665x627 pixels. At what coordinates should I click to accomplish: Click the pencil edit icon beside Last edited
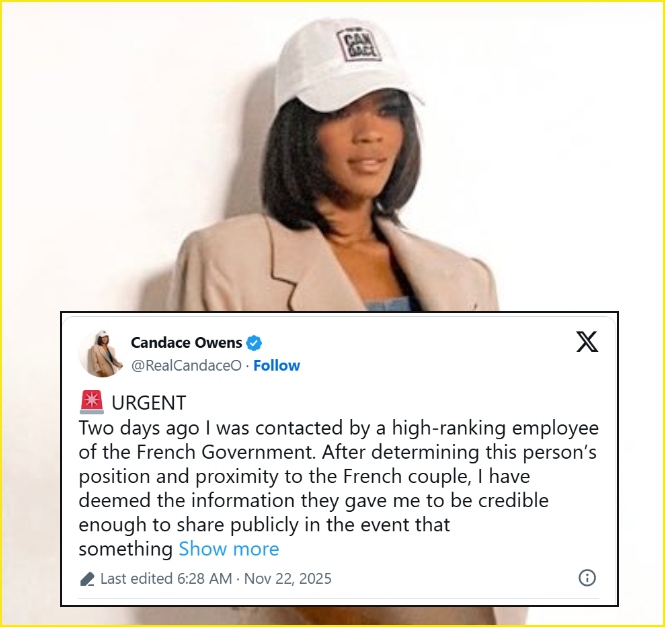87,579
